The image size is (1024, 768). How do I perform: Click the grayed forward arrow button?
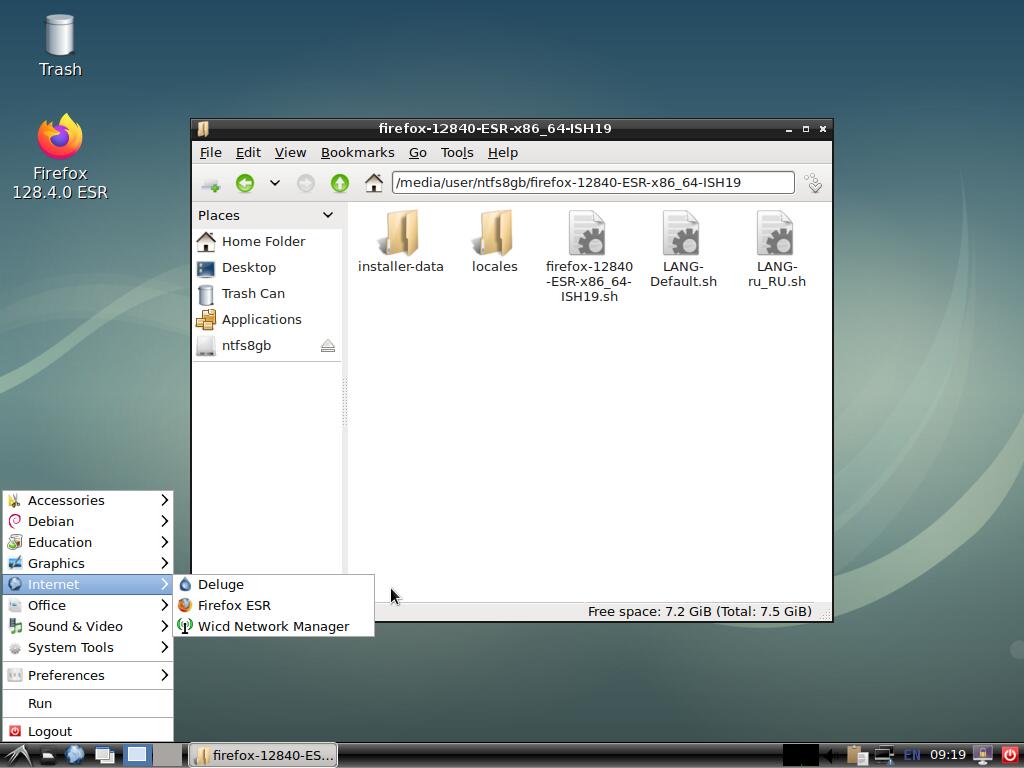[x=306, y=184]
